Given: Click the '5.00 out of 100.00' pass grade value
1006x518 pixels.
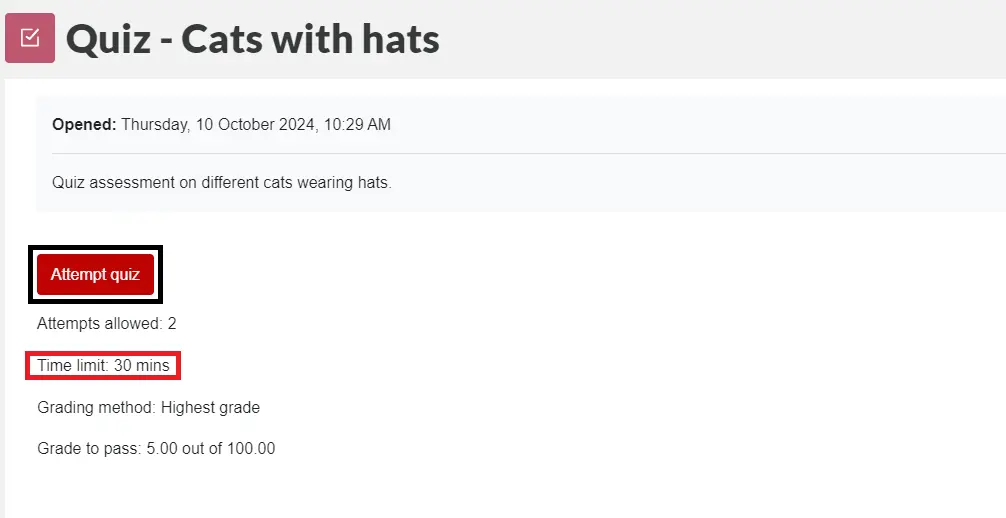Looking at the screenshot, I should 210,449.
